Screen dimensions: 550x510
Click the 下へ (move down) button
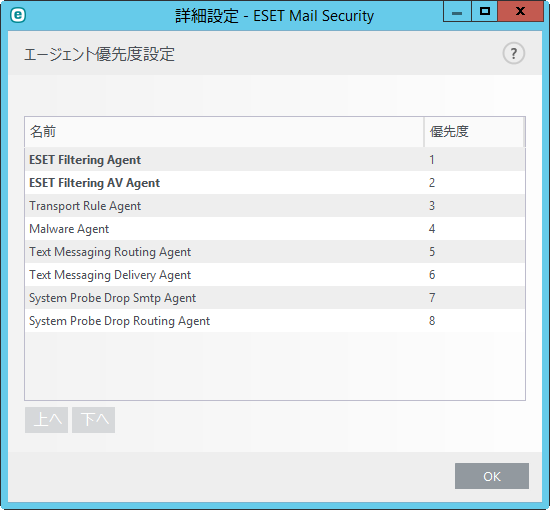pyautogui.click(x=94, y=420)
